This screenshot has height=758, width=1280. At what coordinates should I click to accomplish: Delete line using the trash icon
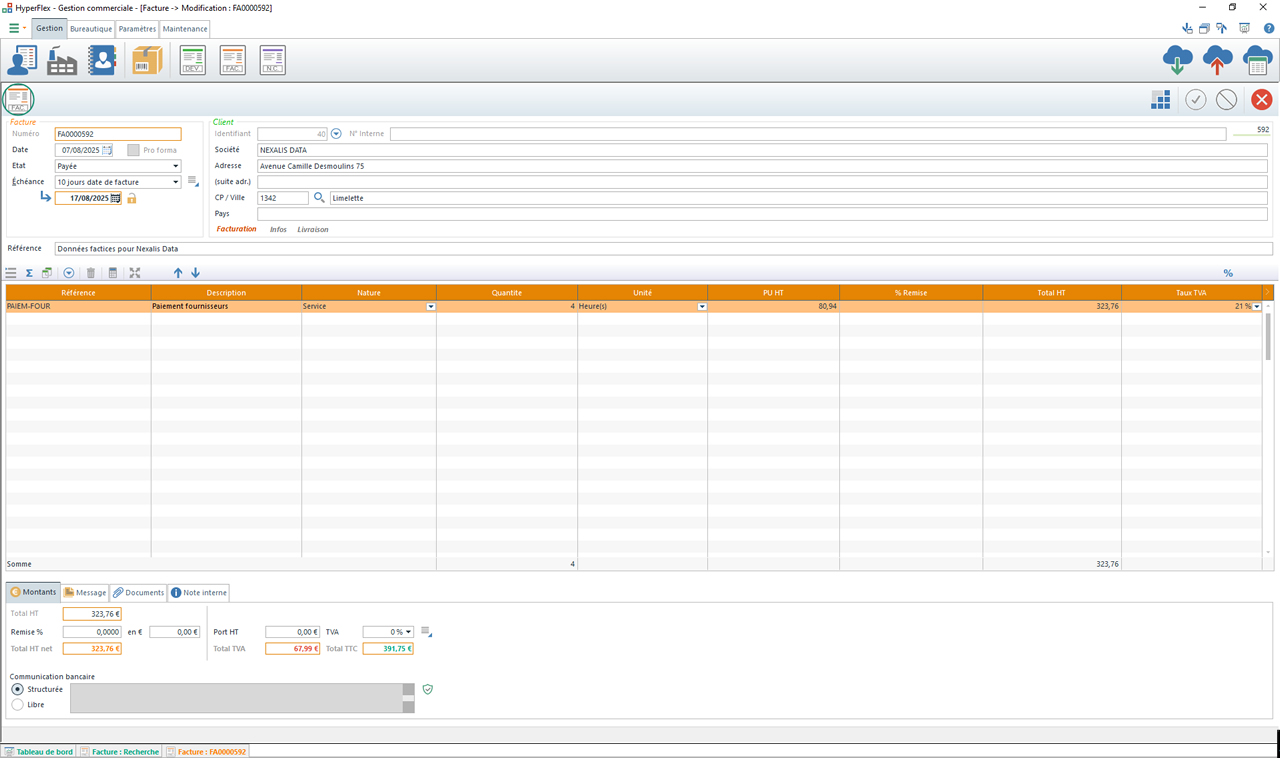(x=91, y=273)
